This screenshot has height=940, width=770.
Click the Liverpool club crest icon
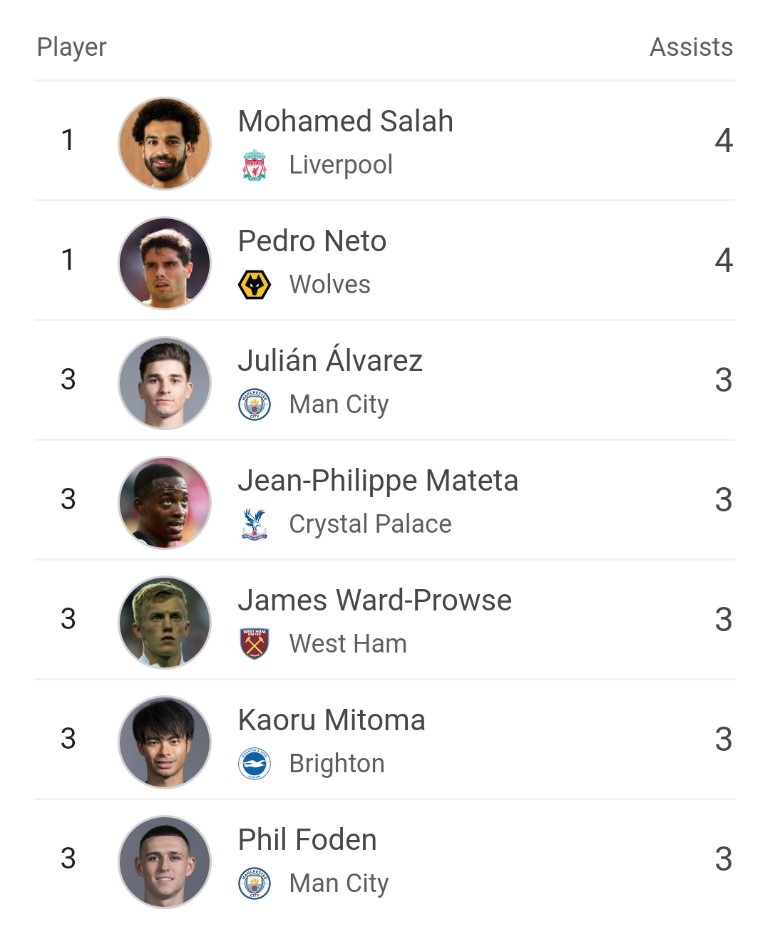[254, 165]
